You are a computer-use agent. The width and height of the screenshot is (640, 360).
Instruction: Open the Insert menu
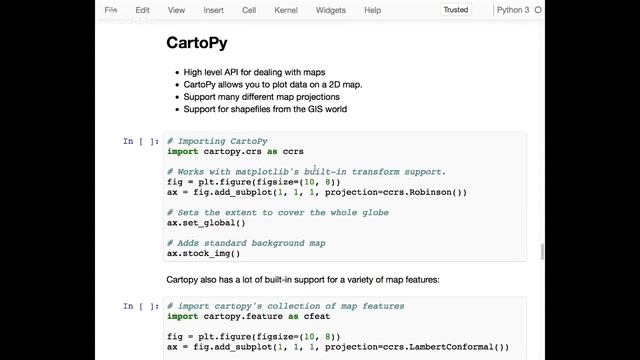pyautogui.click(x=213, y=10)
